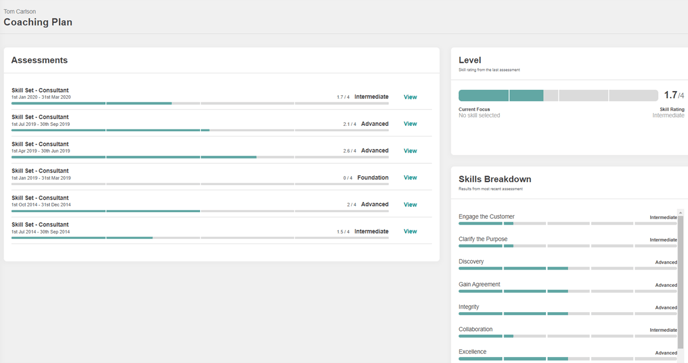The image size is (688, 363).
Task: Select the Excellence skill row
Action: pyautogui.click(x=568, y=354)
